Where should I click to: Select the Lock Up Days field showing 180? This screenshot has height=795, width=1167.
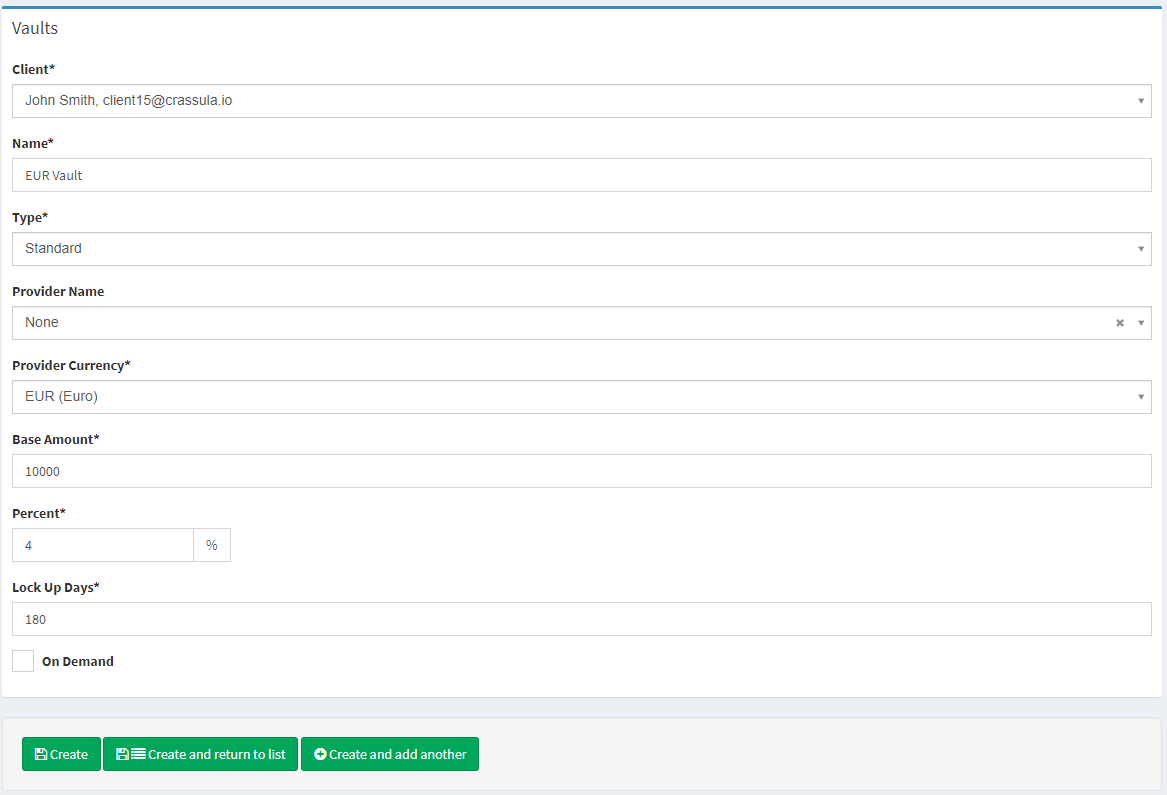pyautogui.click(x=580, y=619)
